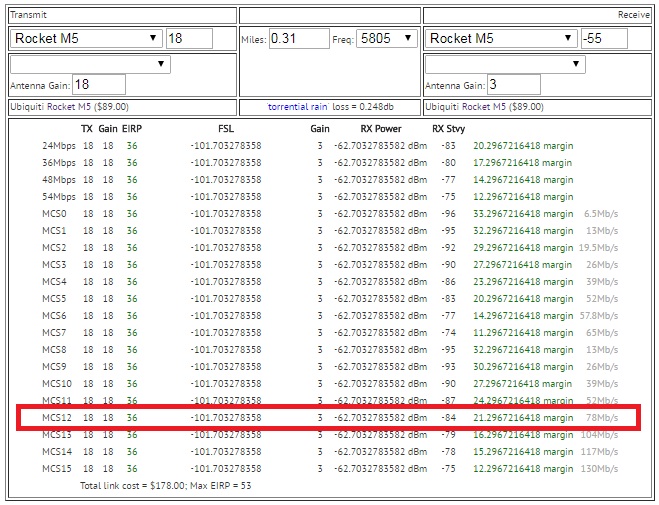The height and width of the screenshot is (505, 659).
Task: Click the 36Mbps row label
Action: (59, 163)
